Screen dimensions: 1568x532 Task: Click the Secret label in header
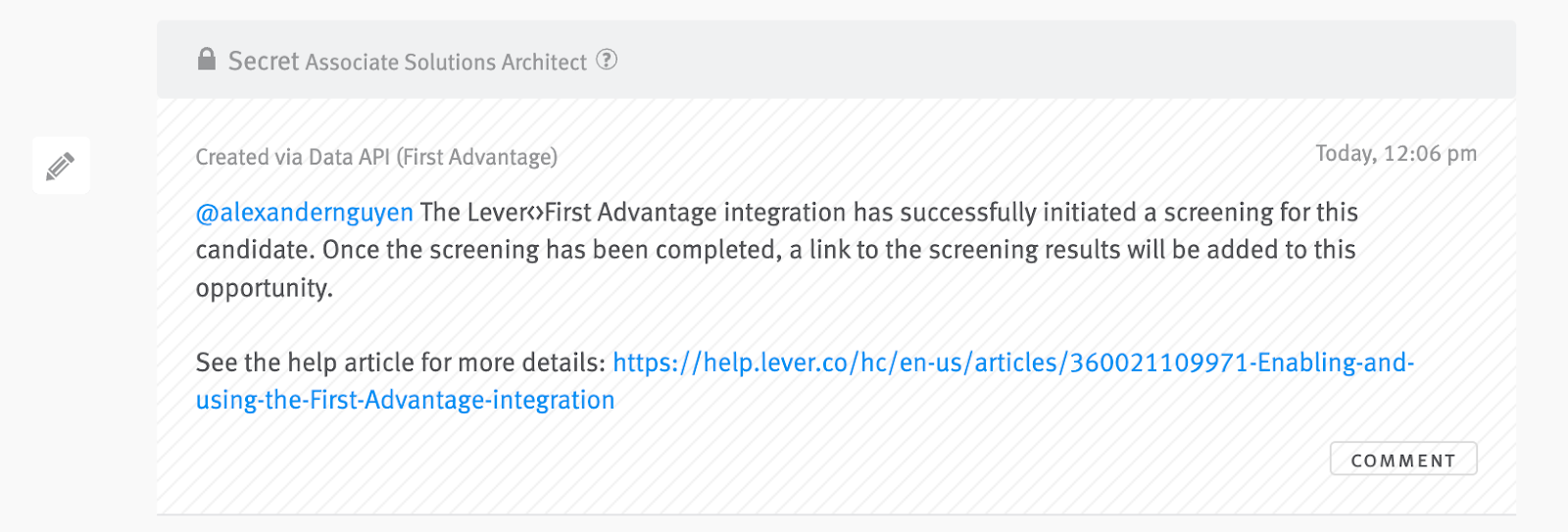coord(263,61)
